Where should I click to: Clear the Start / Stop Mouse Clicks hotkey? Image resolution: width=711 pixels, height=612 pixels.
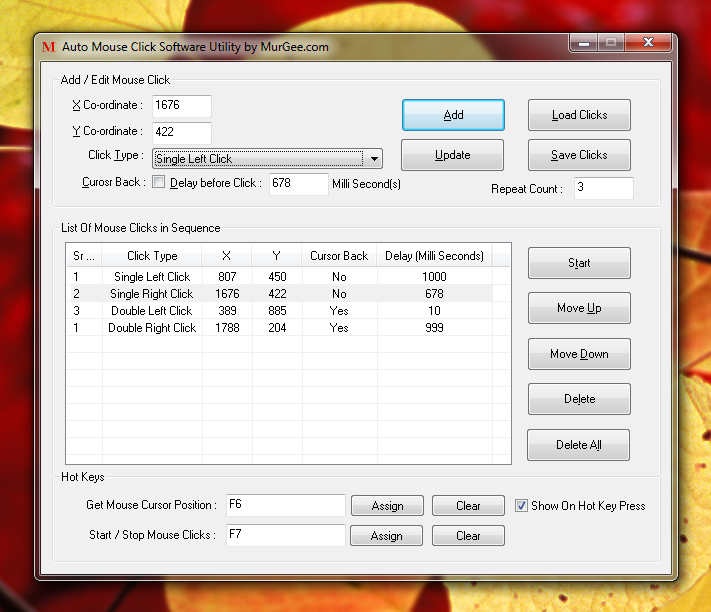click(468, 536)
